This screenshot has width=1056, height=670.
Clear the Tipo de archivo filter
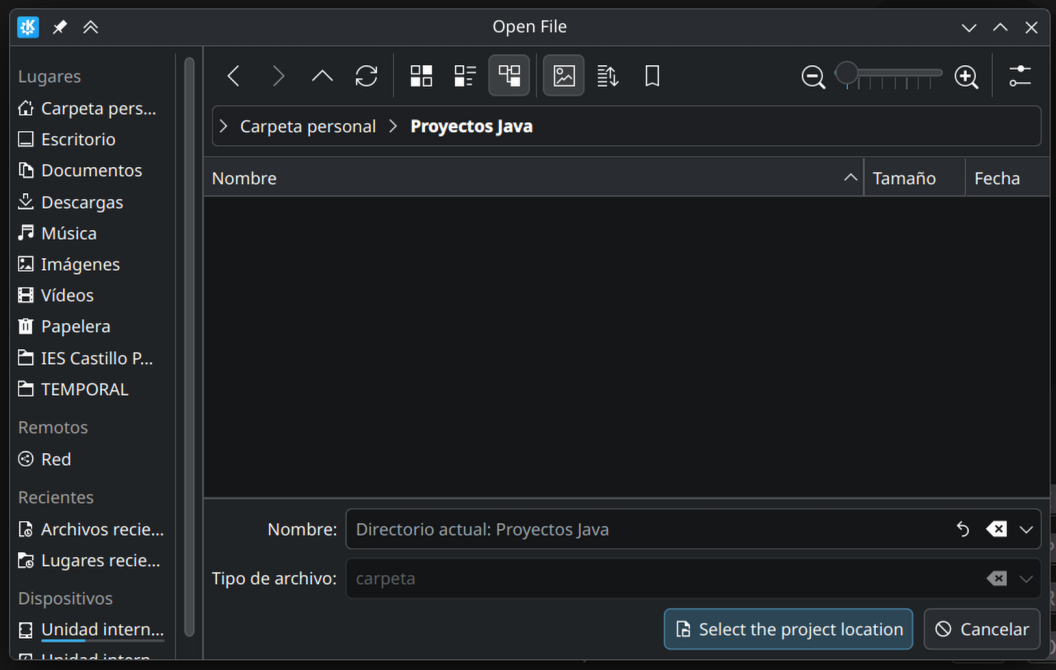click(x=997, y=578)
